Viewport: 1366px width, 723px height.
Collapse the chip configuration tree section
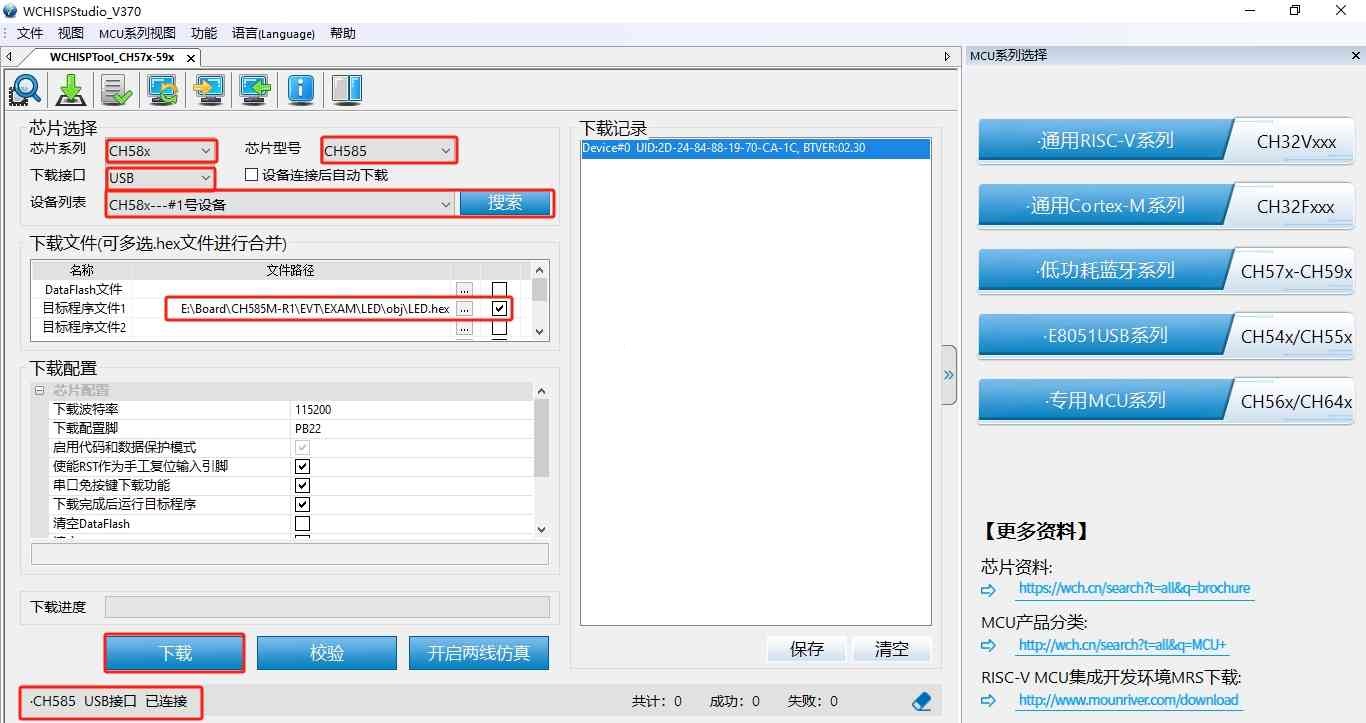click(x=40, y=390)
